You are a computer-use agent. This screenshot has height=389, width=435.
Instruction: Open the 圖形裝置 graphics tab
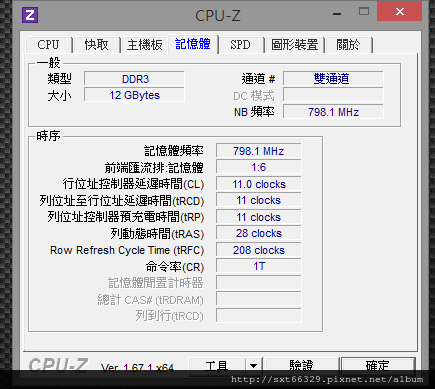[x=295, y=45]
